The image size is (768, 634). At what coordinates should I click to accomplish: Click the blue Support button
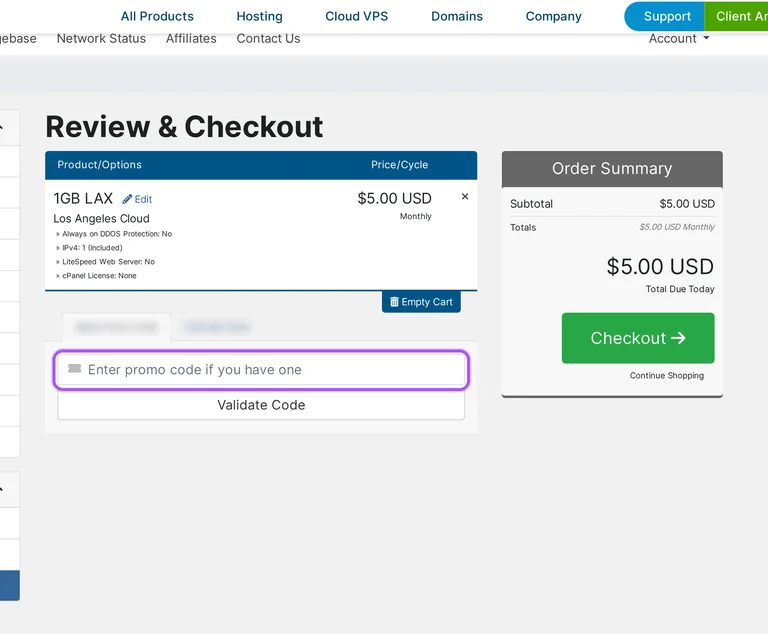(665, 16)
